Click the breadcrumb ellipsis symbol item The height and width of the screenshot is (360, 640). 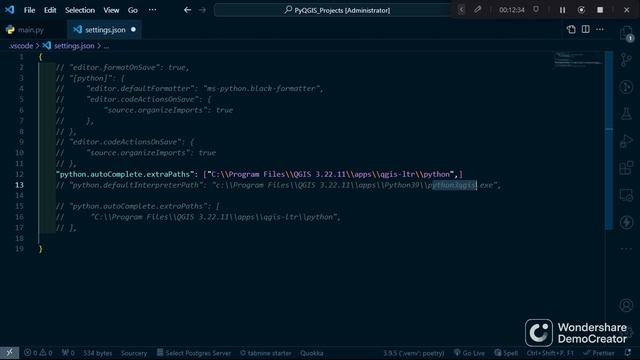point(106,46)
